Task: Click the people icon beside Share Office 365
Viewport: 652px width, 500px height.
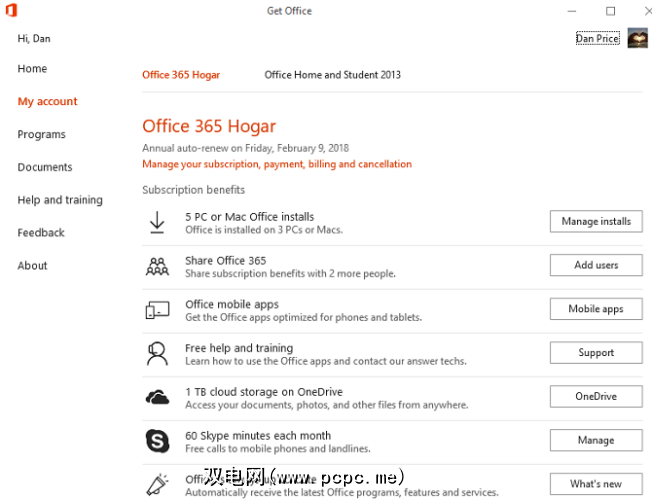Action: (157, 267)
